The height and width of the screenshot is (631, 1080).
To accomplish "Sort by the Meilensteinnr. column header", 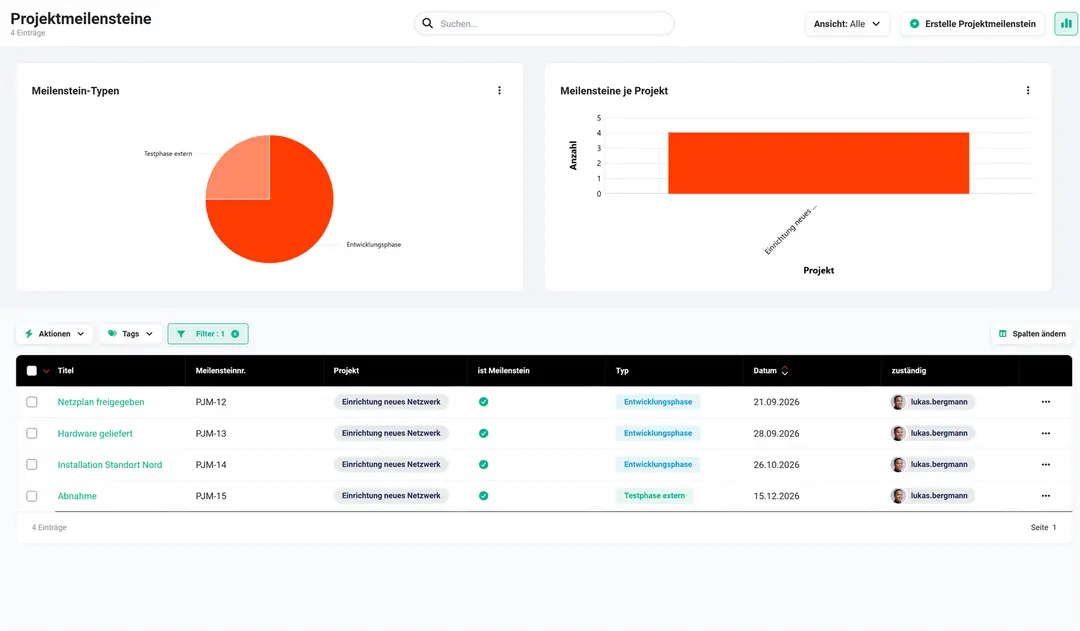I will 220,371.
